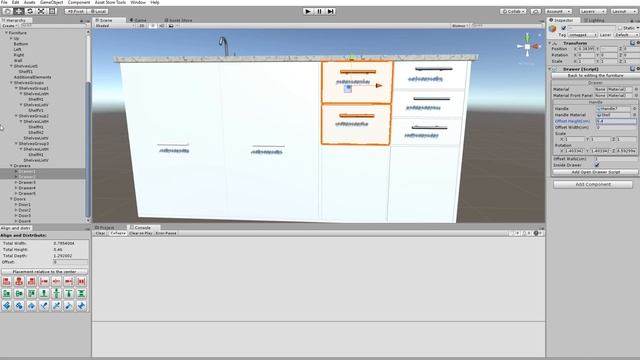Open the Layers dropdown in toolbar

click(593, 11)
